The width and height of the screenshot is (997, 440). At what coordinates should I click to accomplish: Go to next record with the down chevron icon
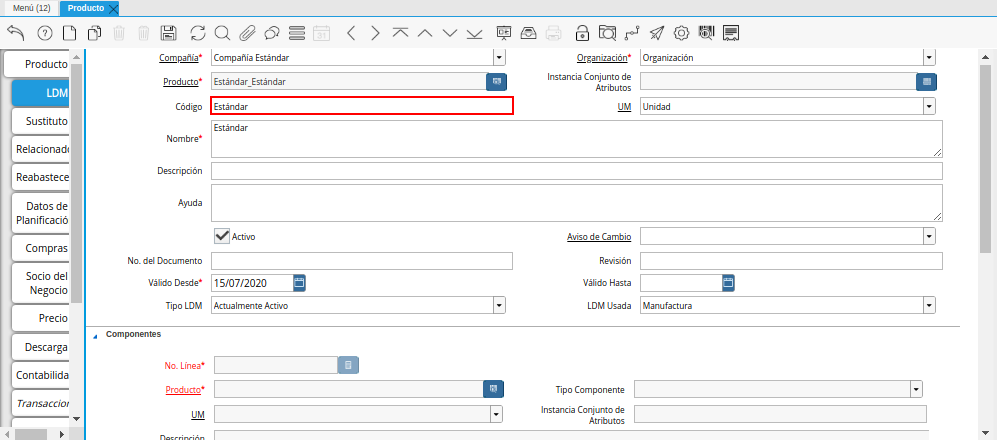coord(449,33)
